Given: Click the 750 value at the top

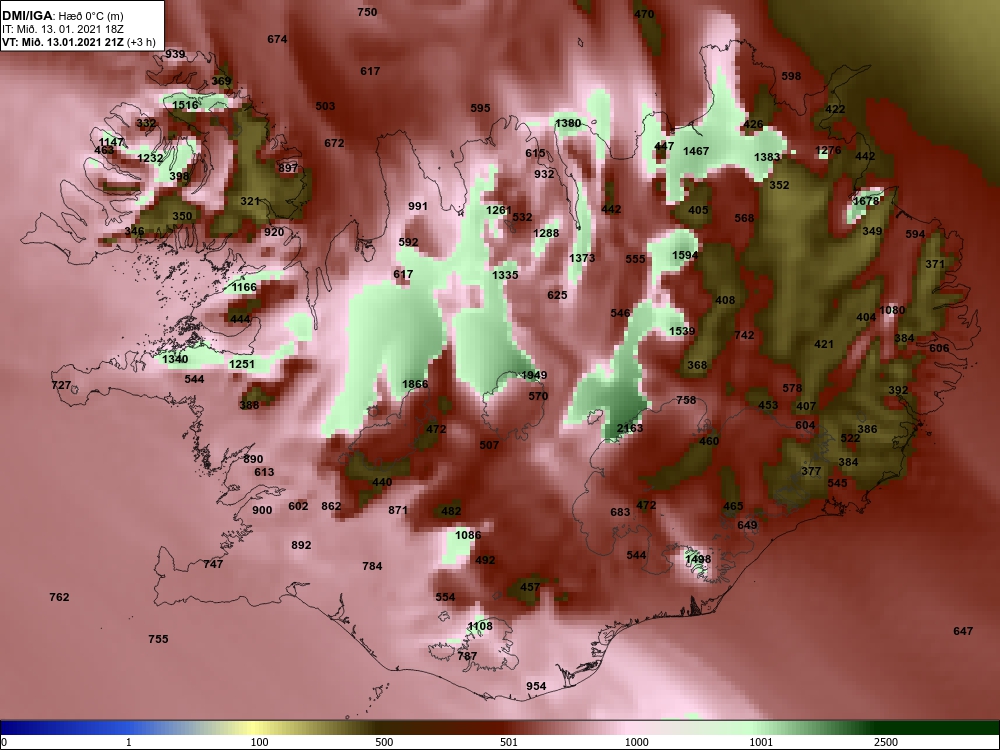Looking at the screenshot, I should pos(367,11).
